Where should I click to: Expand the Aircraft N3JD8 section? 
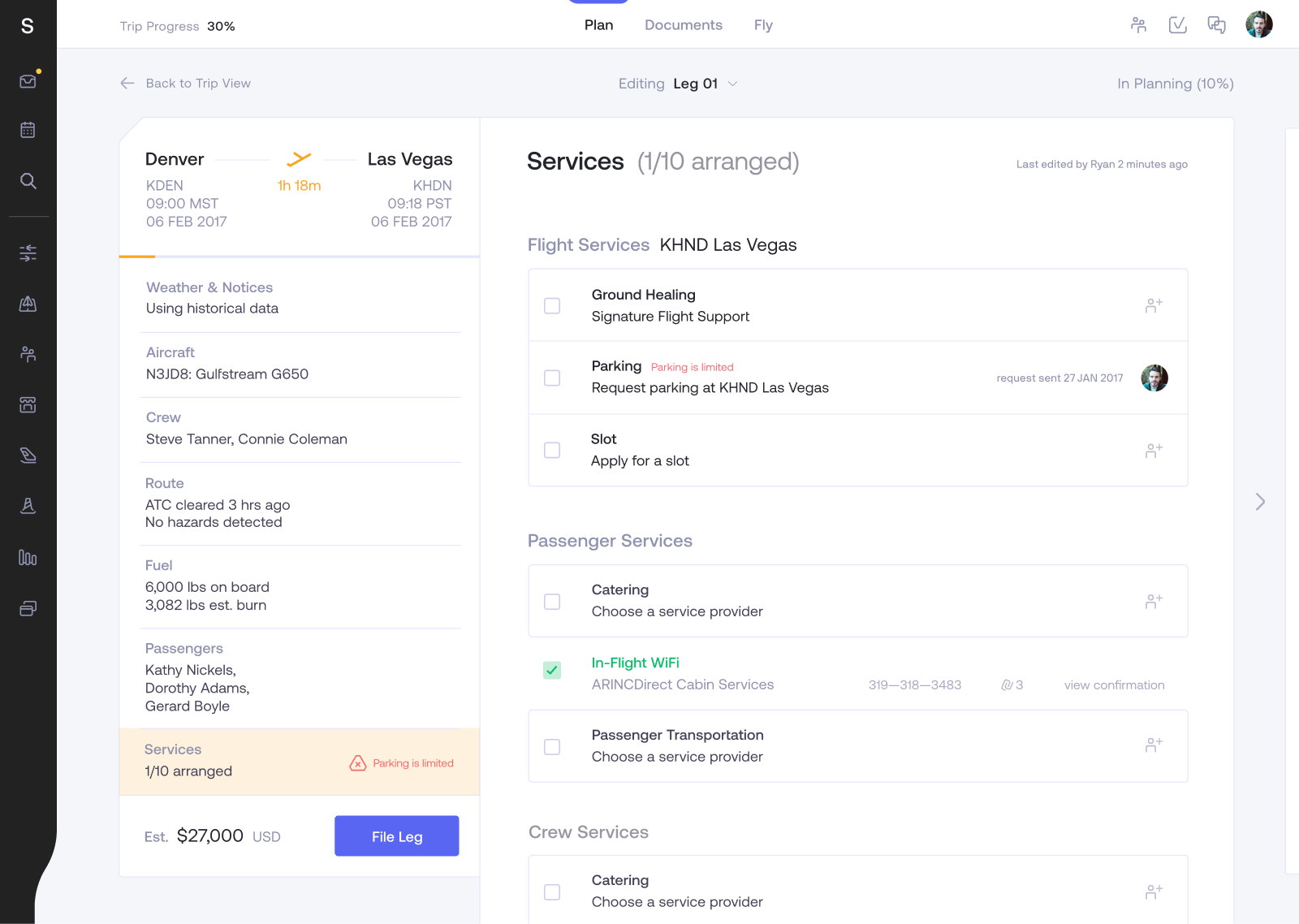[300, 364]
